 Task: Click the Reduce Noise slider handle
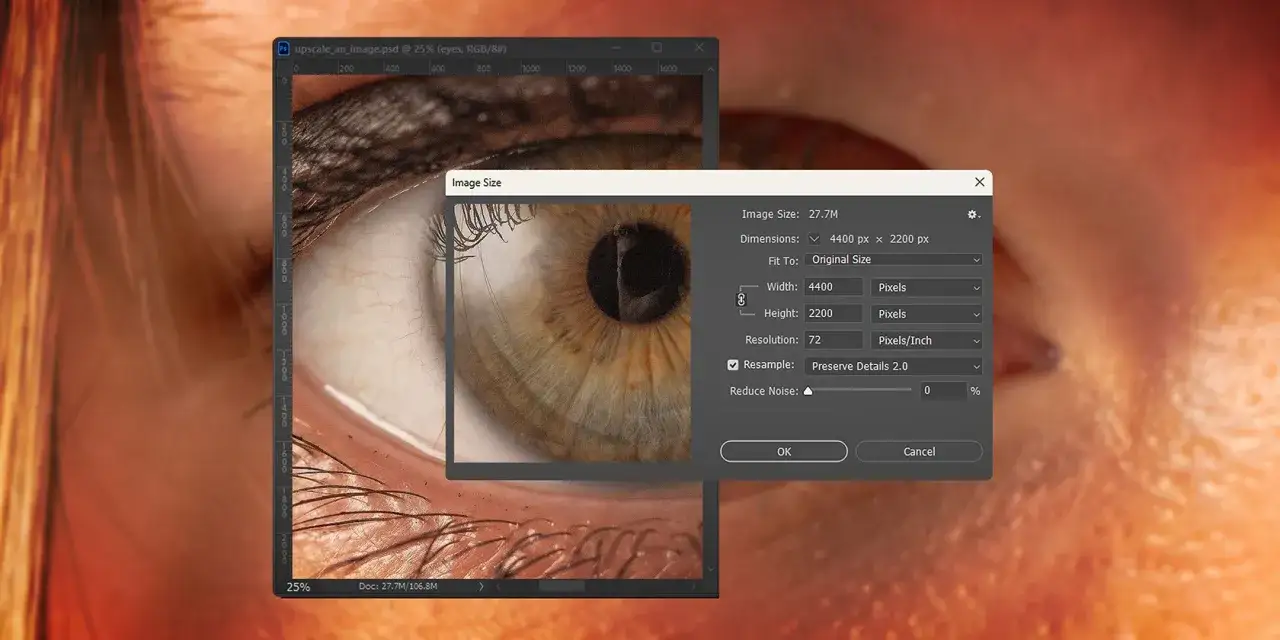tap(808, 391)
